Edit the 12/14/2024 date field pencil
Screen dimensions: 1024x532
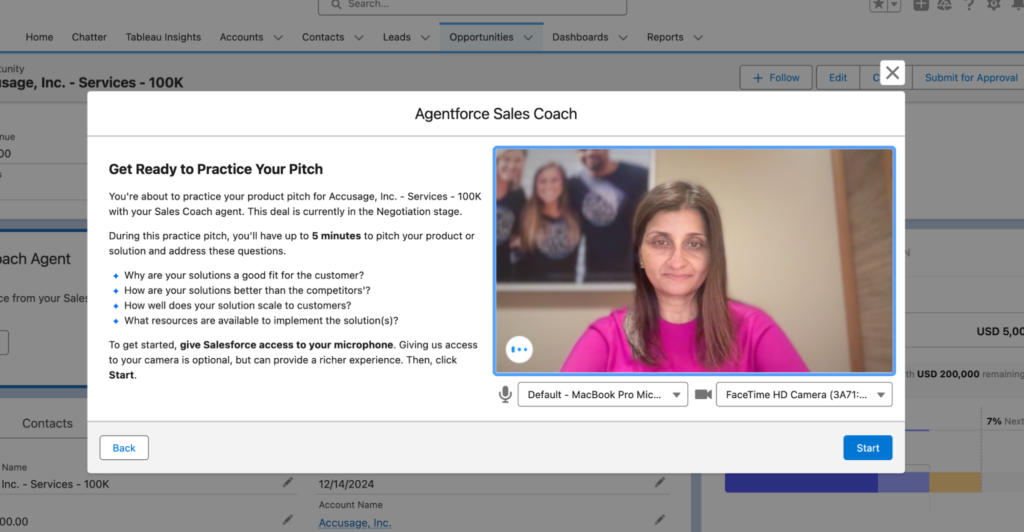pos(660,482)
